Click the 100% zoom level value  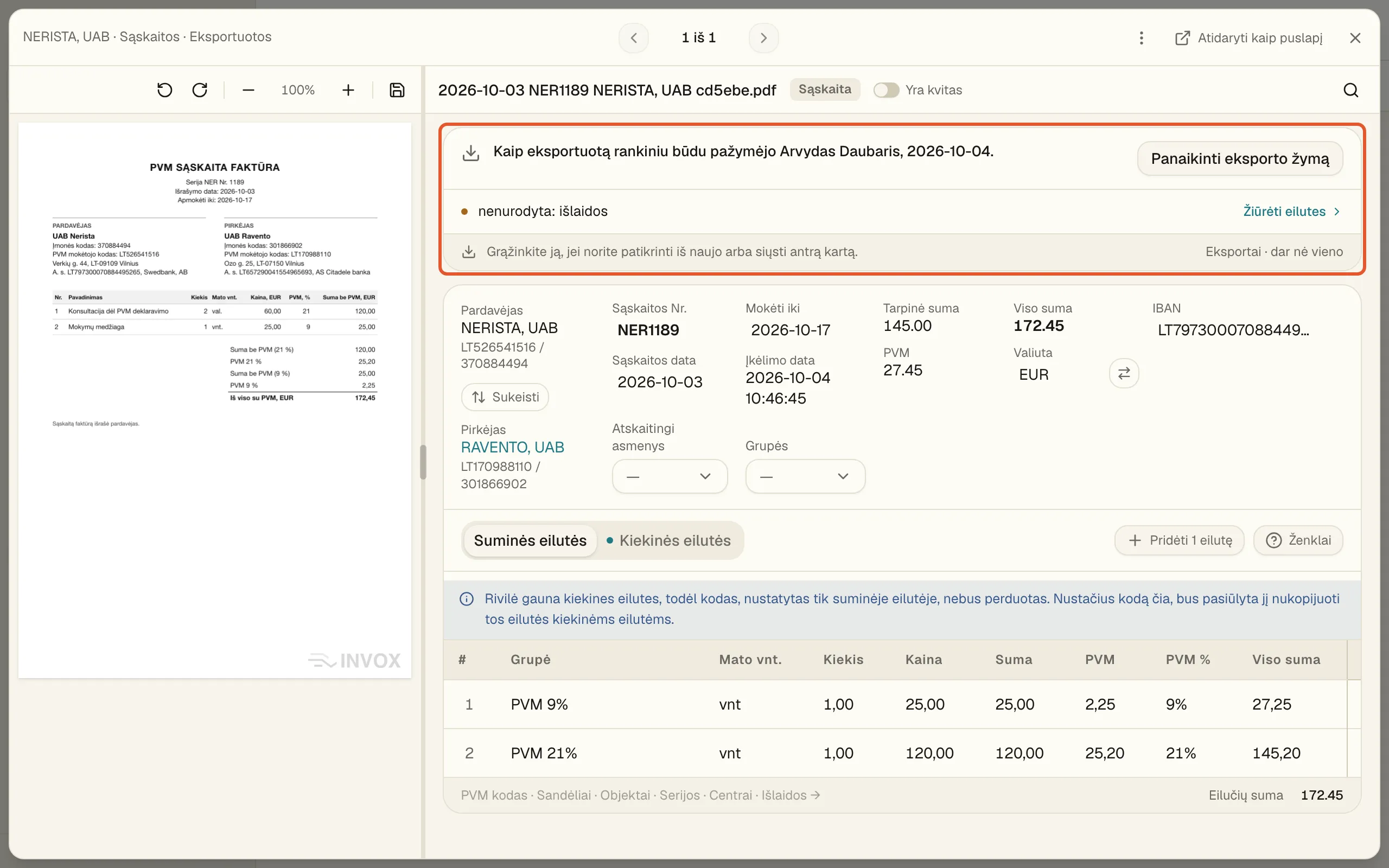point(298,90)
